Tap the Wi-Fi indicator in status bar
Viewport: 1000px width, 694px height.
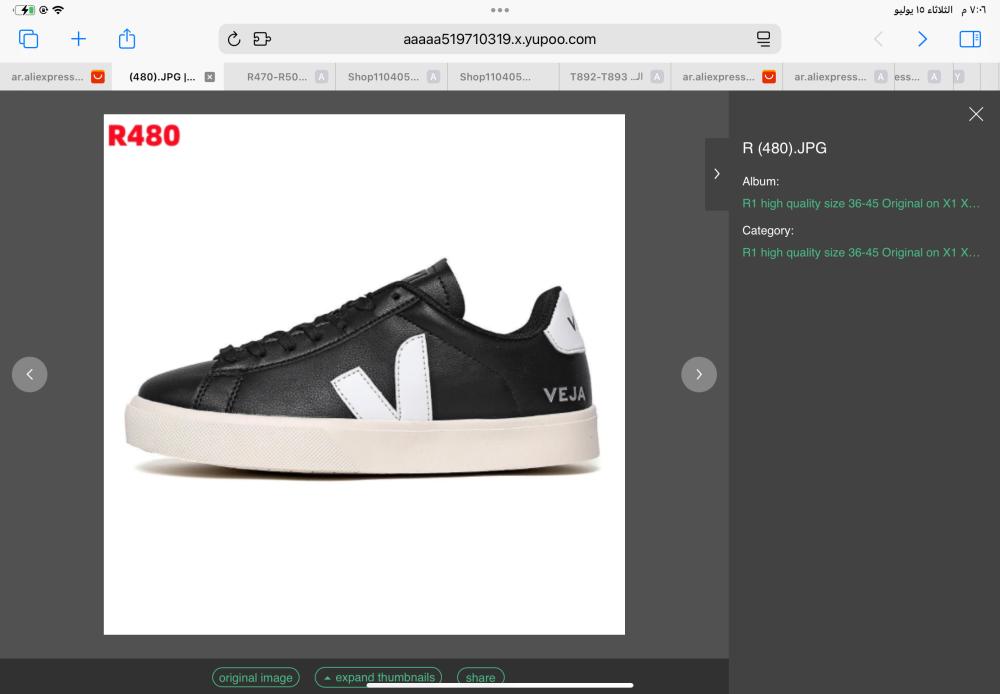click(58, 10)
